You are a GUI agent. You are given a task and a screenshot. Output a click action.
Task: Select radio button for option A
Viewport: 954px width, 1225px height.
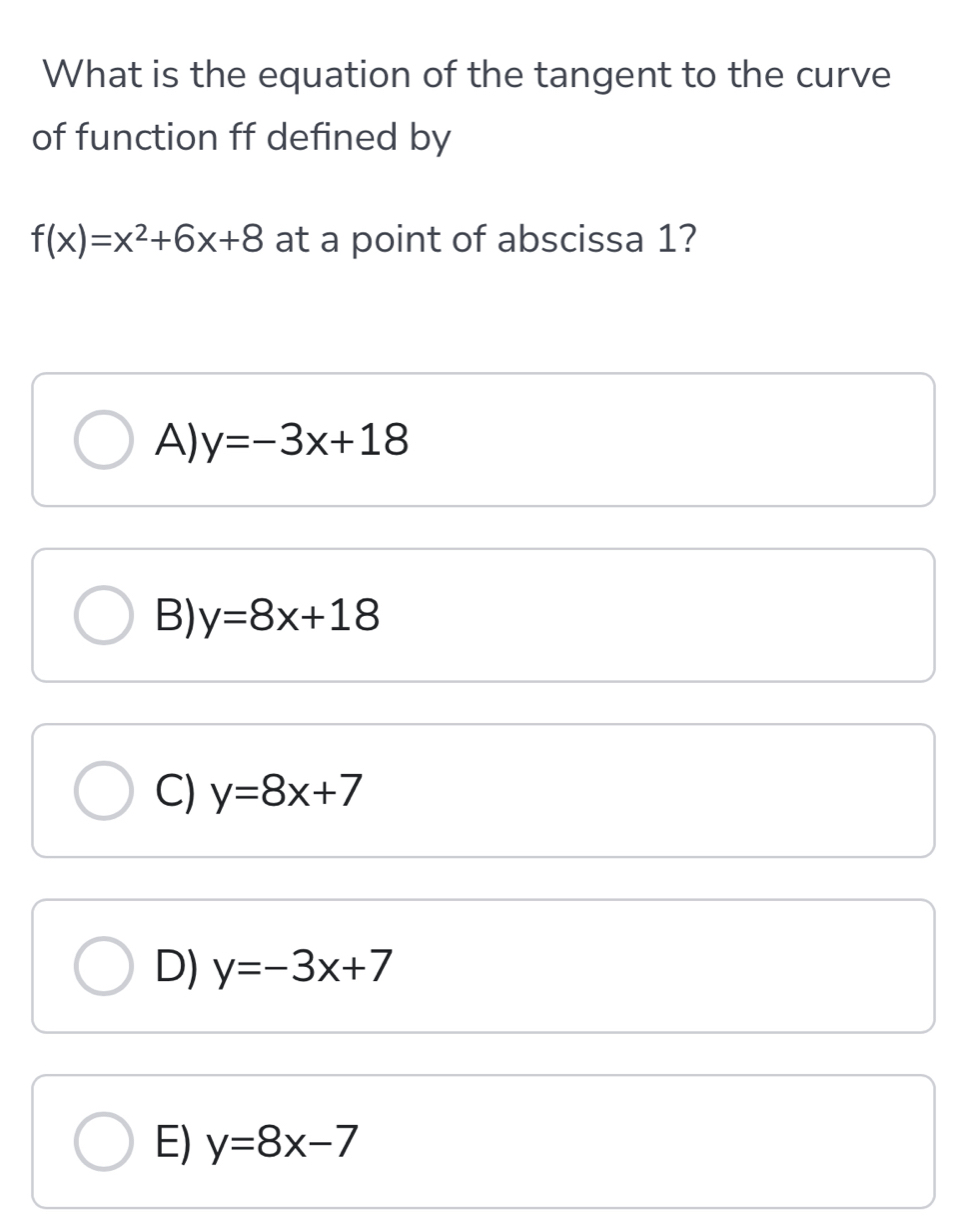103,439
